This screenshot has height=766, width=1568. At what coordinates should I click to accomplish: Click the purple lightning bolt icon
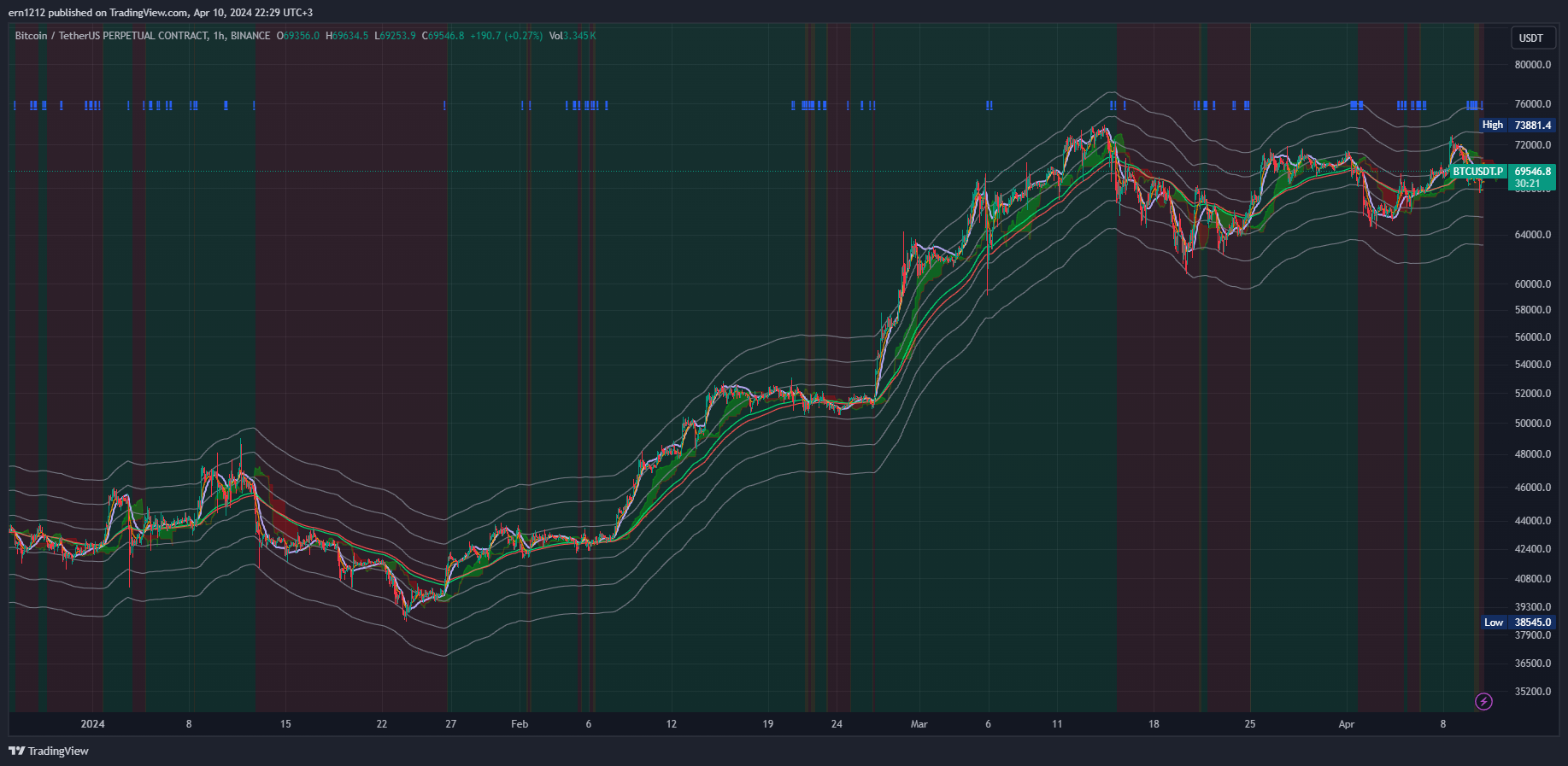click(1484, 701)
